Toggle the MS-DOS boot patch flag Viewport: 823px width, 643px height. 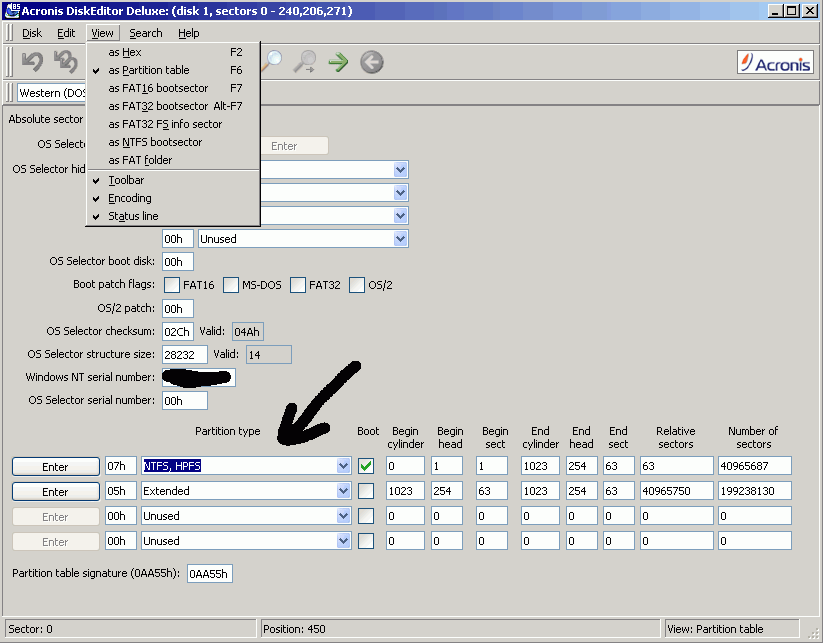tap(231, 285)
